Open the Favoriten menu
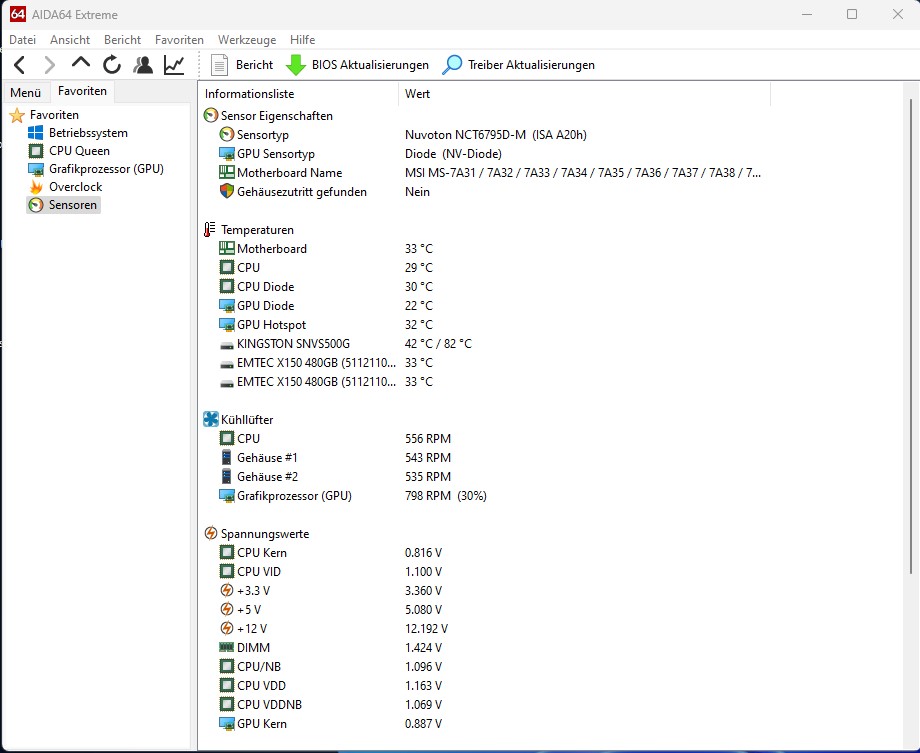This screenshot has width=920, height=753. [x=179, y=40]
